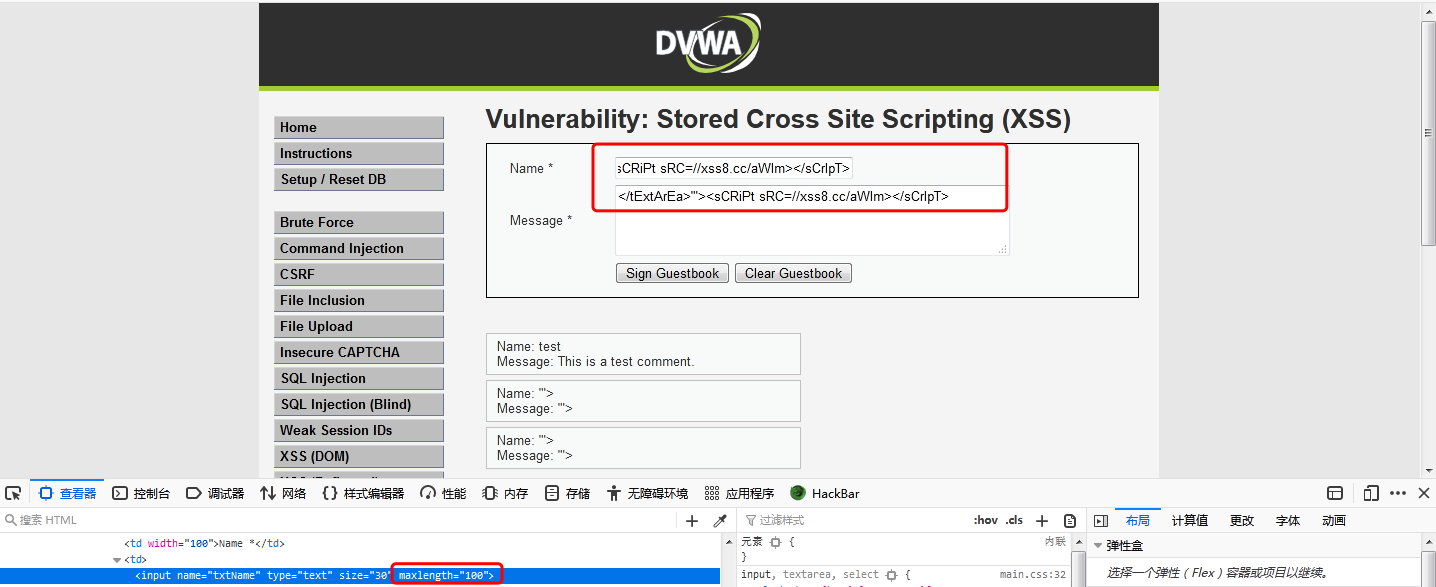
Task: Toggle responsive design mode icon
Action: pyautogui.click(x=1371, y=493)
